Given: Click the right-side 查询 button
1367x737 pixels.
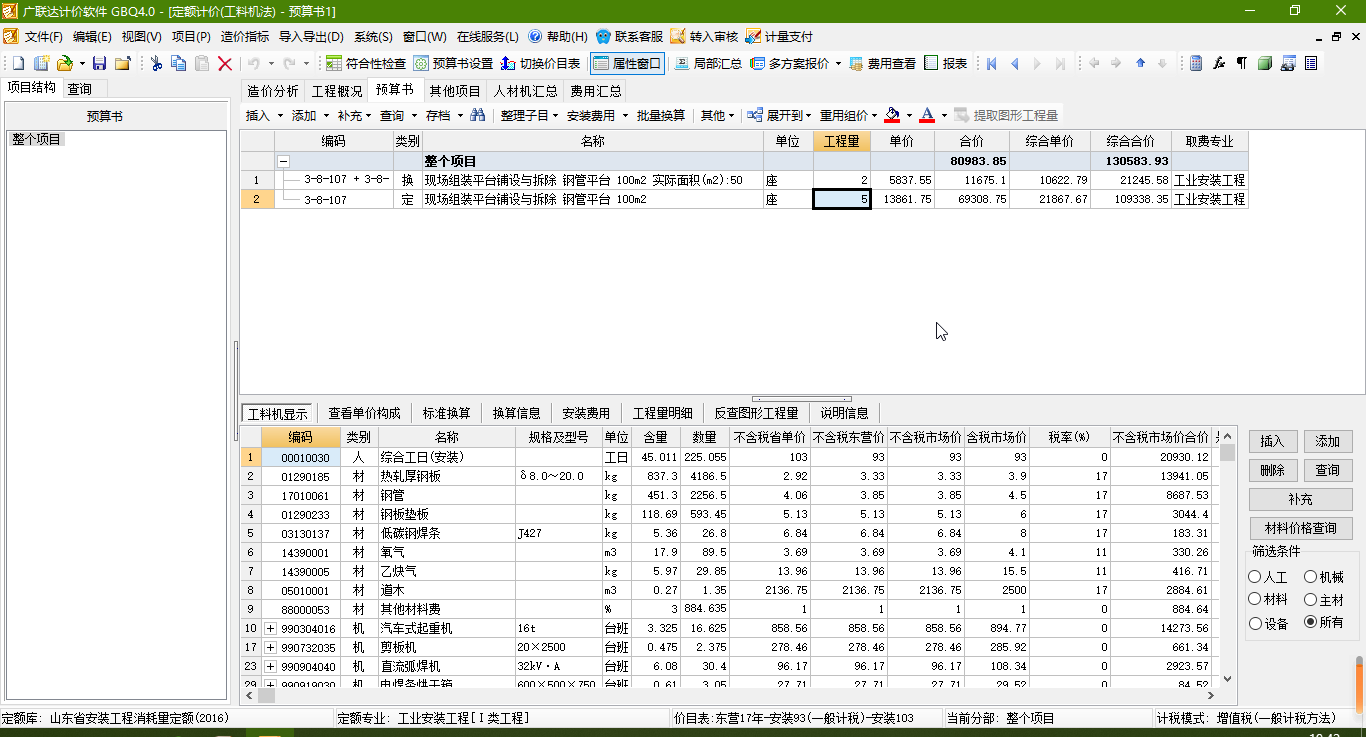Looking at the screenshot, I should point(1328,470).
